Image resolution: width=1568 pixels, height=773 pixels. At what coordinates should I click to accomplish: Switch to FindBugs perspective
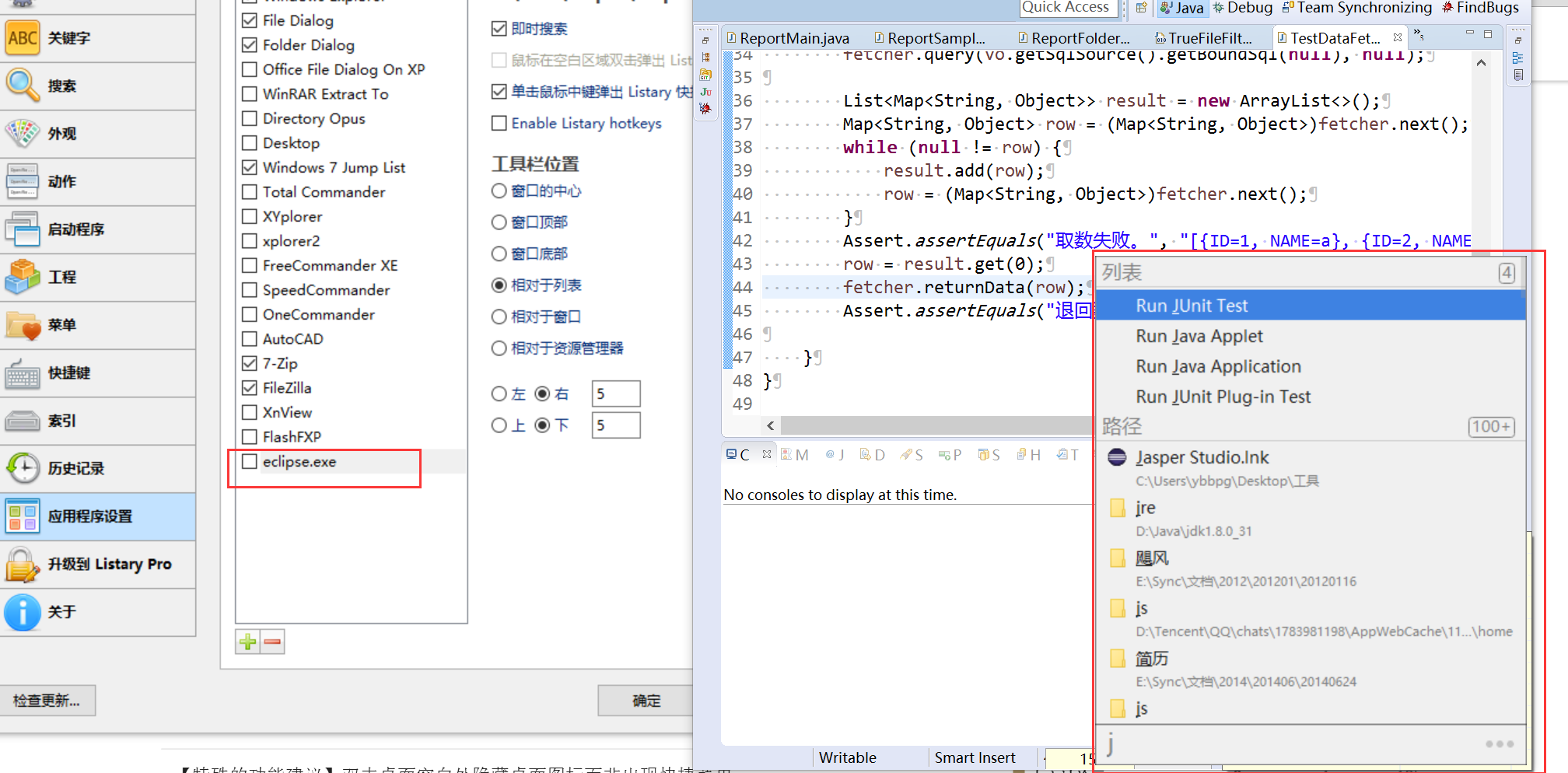tap(1480, 8)
